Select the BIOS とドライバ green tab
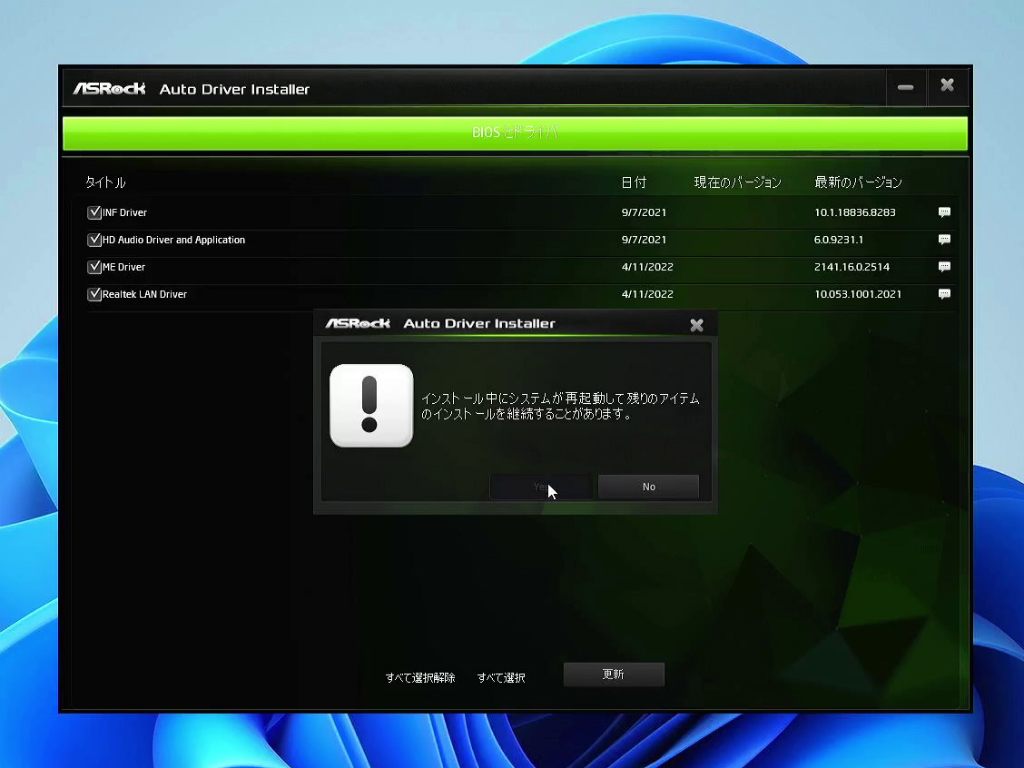 coord(515,133)
